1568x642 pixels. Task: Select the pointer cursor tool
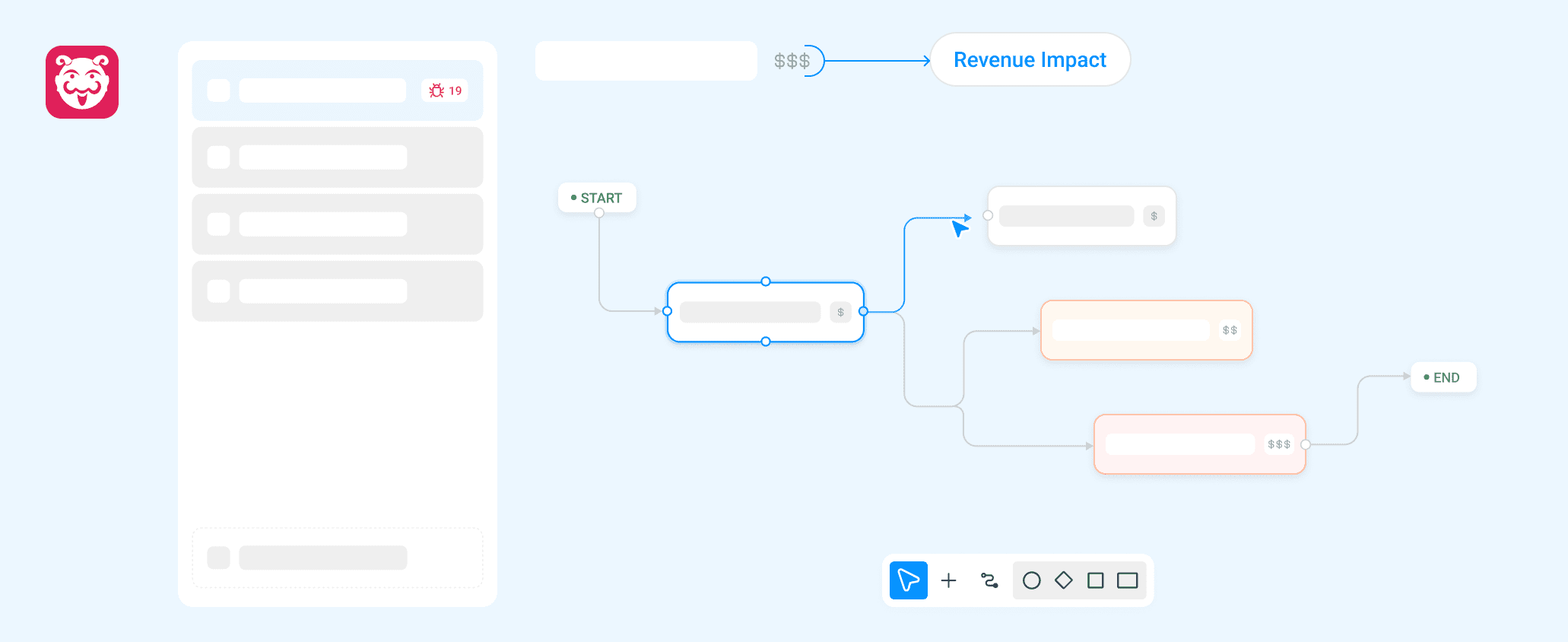908,580
